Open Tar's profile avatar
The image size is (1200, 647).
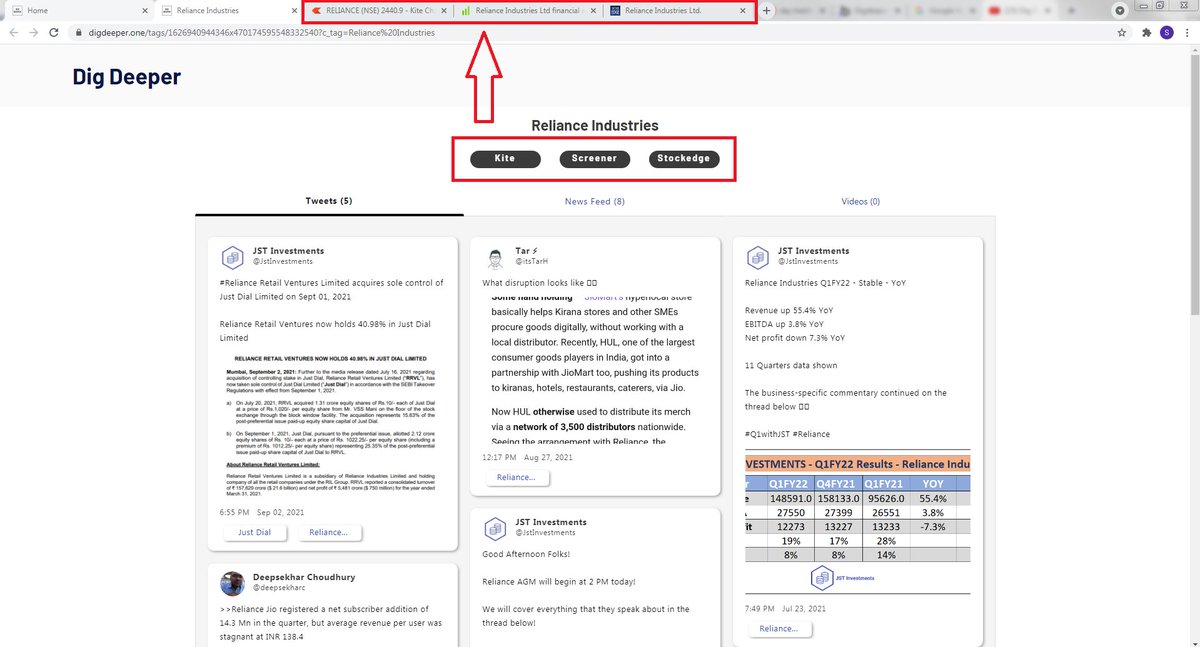pos(495,258)
